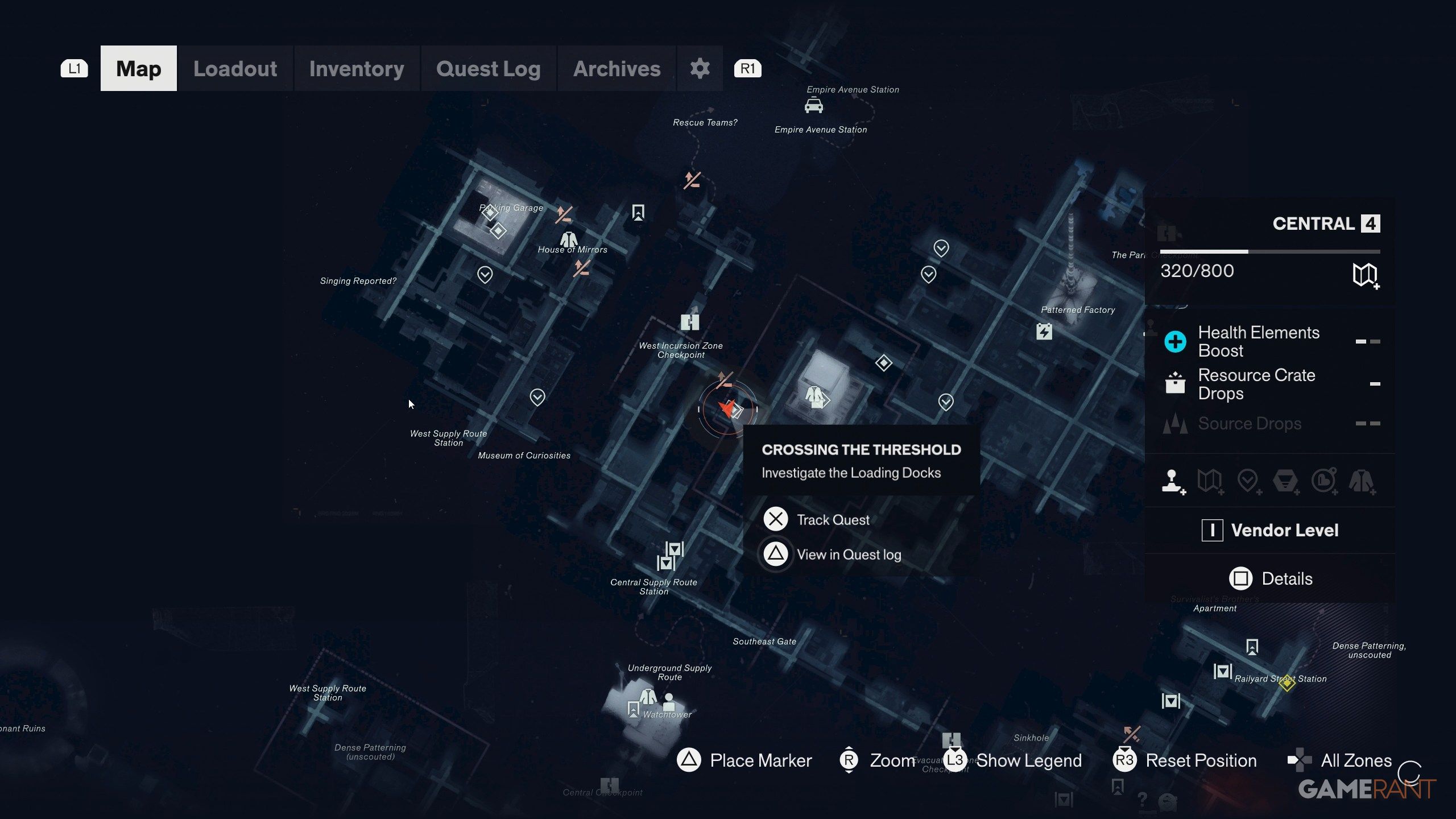Select the yellow diamond at Railyard Street Station
Viewport: 1456px width, 819px height.
tap(1287, 682)
